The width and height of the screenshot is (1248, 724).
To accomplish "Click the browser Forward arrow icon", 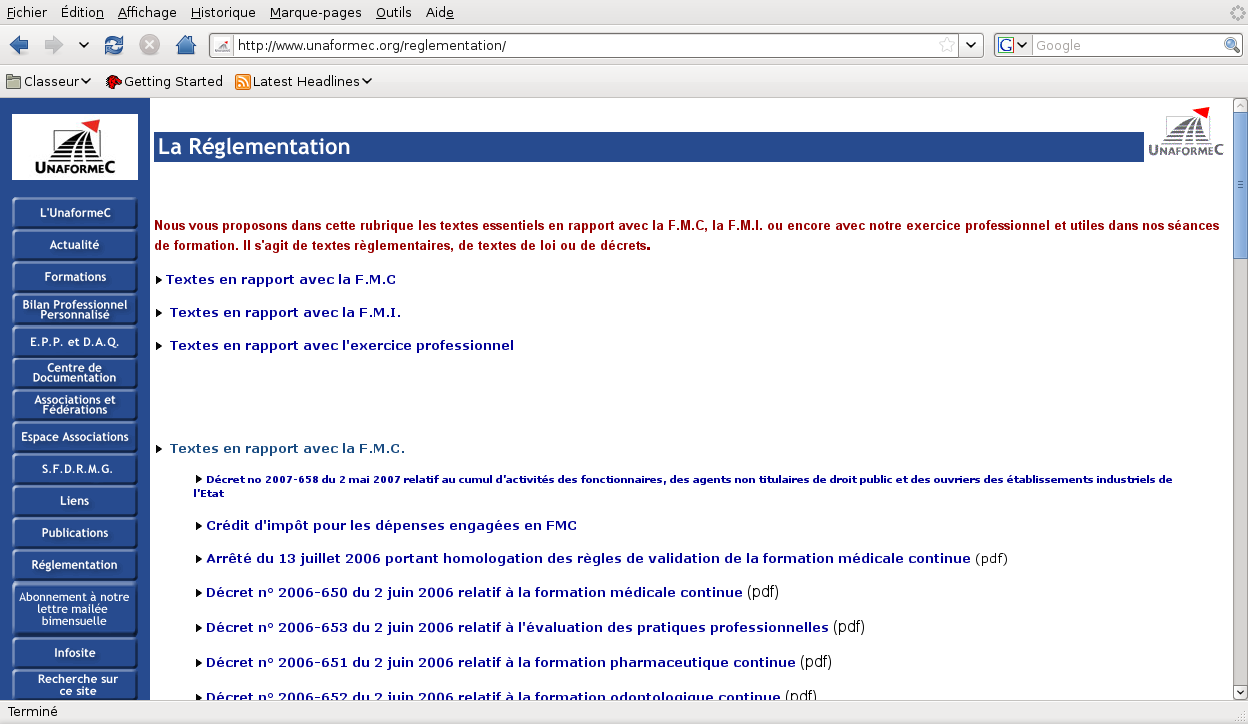I will [x=53, y=45].
